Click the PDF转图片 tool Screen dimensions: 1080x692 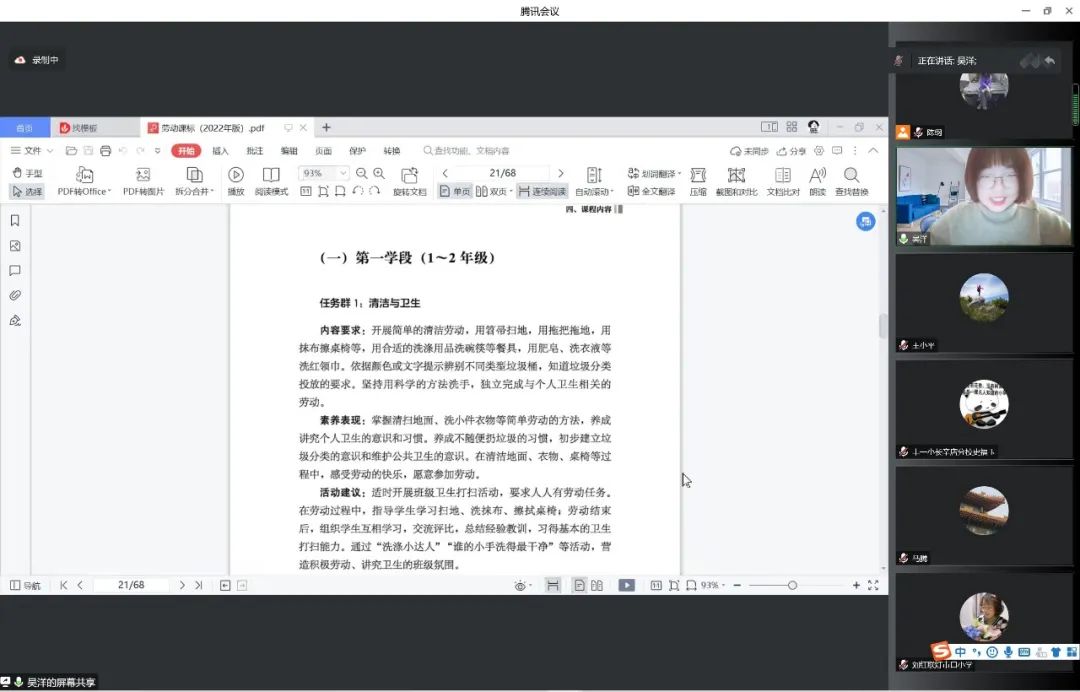143,181
